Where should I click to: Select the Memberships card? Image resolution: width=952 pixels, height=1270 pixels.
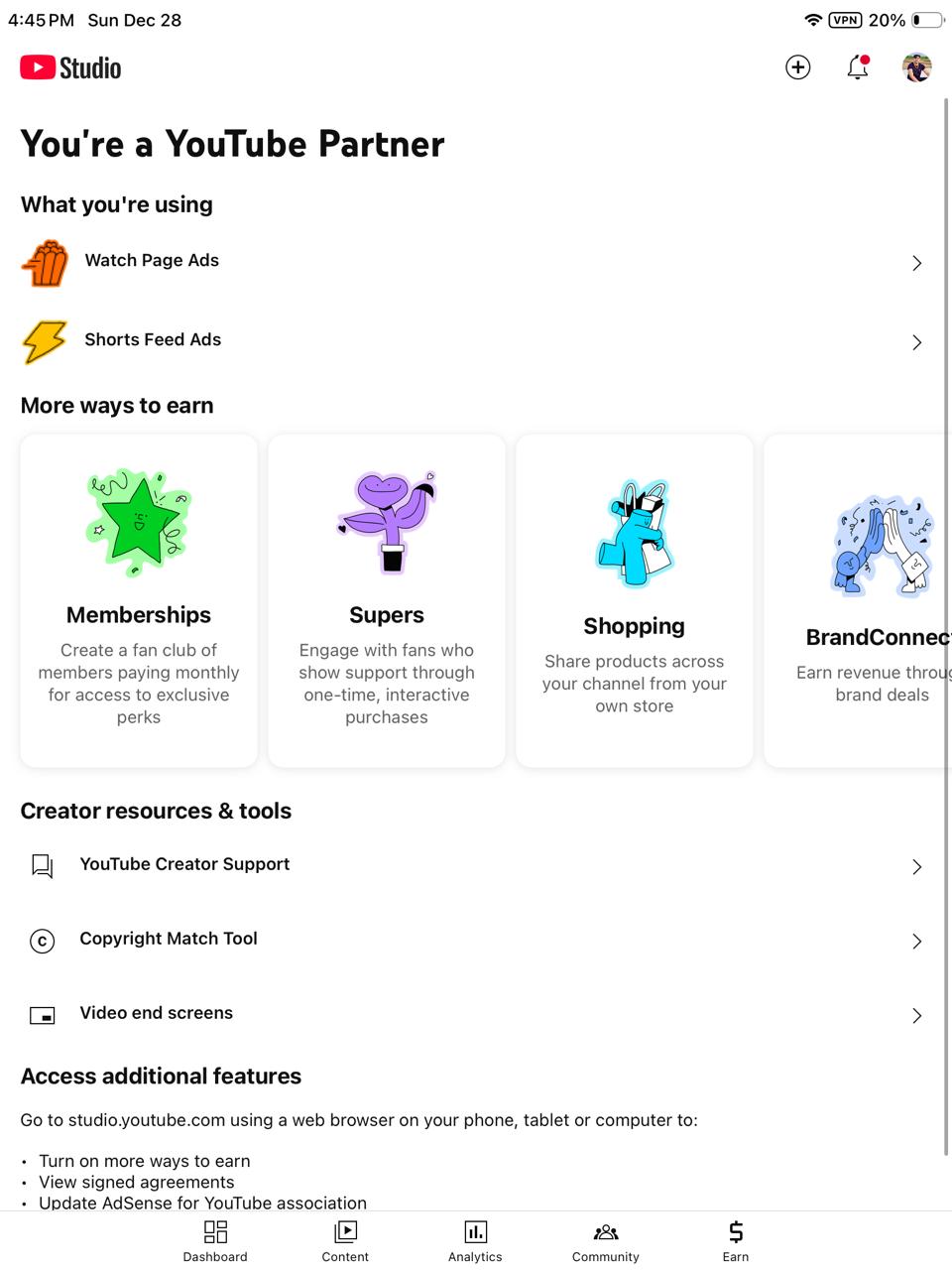[x=139, y=600]
